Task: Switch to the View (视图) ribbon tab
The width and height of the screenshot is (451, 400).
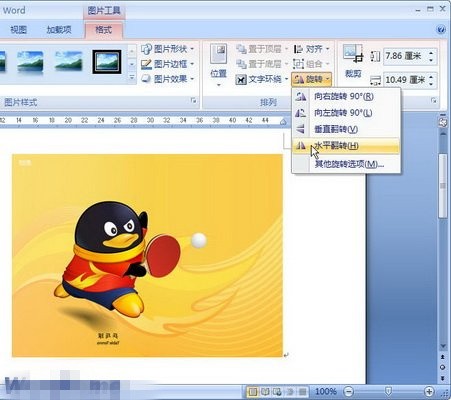Action: (18, 30)
